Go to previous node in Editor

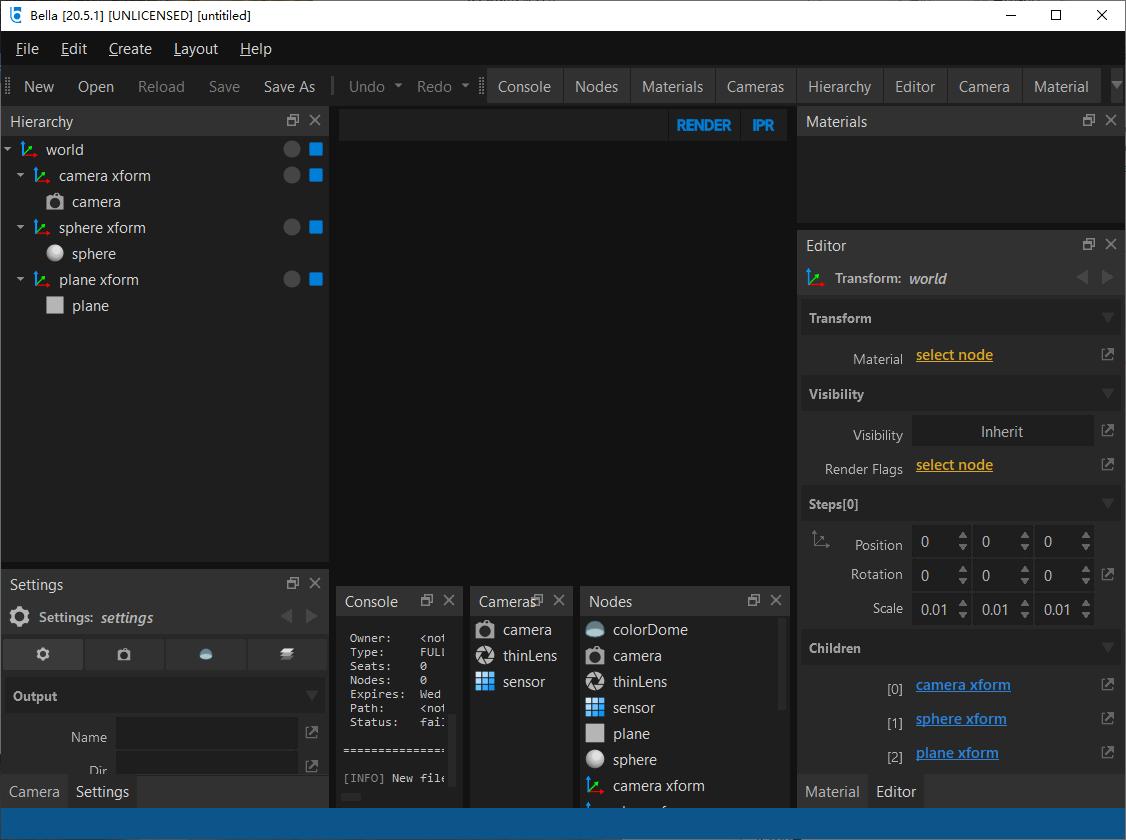(1082, 277)
